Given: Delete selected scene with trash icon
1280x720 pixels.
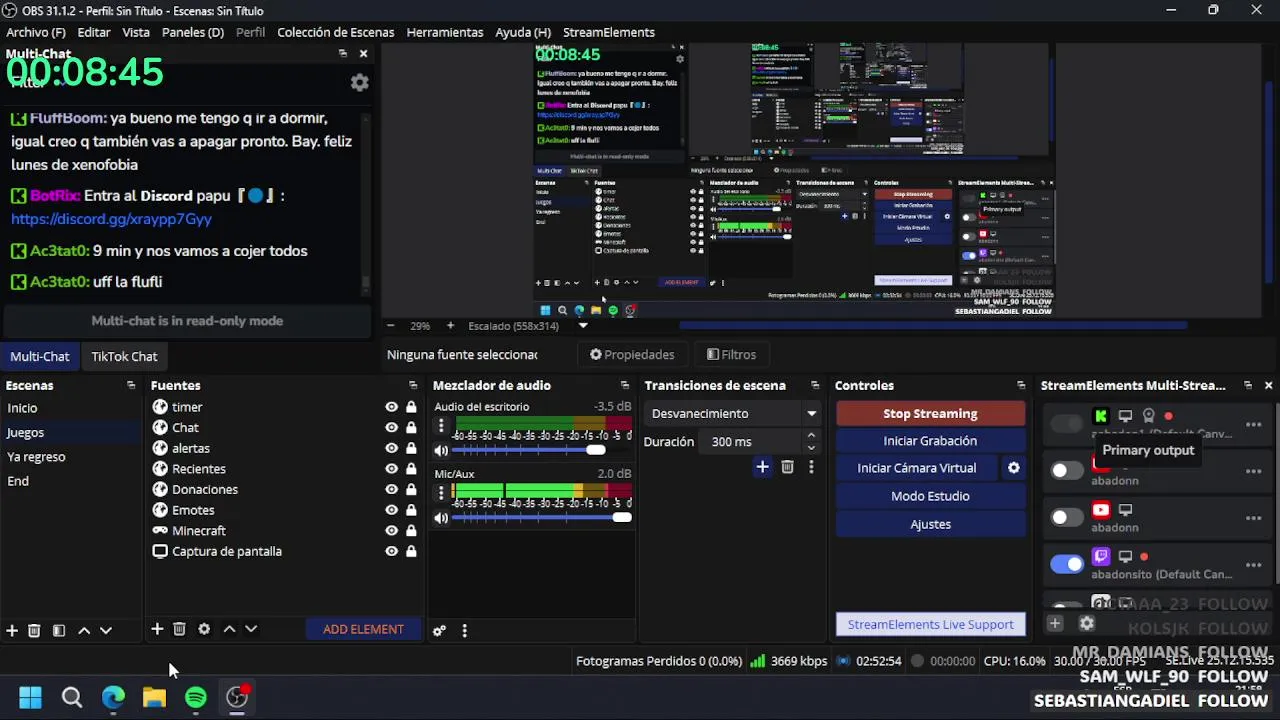Looking at the screenshot, I should [34, 630].
